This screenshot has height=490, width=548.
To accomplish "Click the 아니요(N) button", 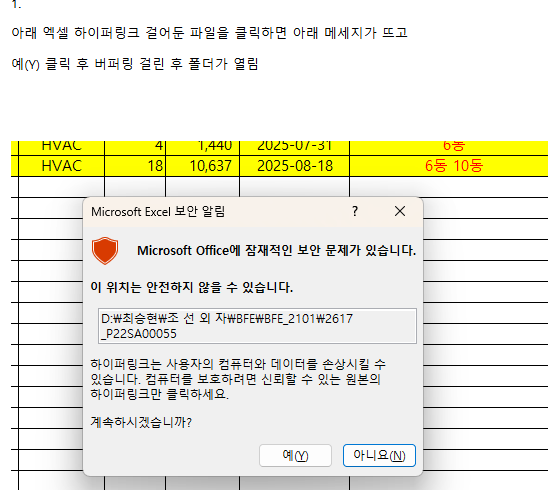I will [x=379, y=455].
